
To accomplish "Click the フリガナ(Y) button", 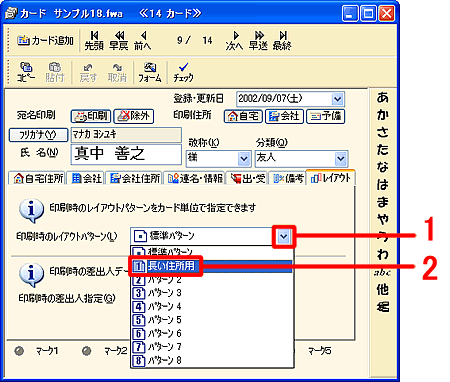I will (38, 135).
